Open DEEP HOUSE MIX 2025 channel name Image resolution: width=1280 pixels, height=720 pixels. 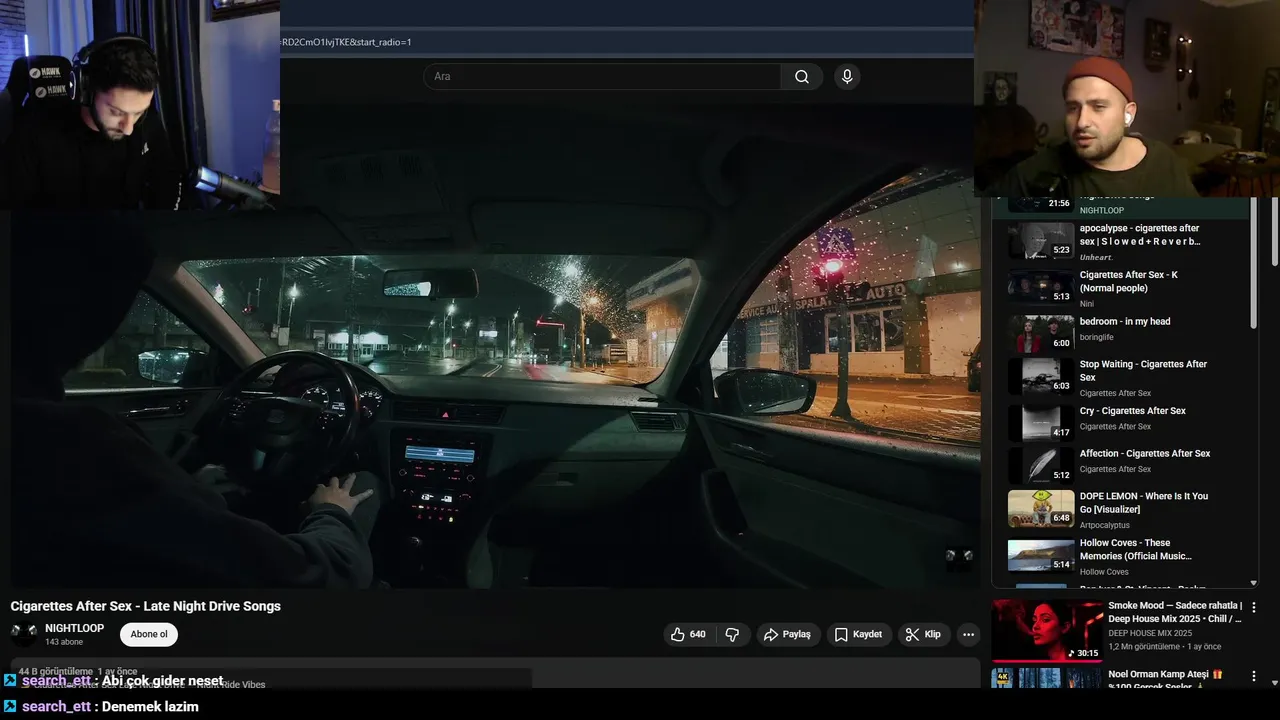click(x=1150, y=633)
